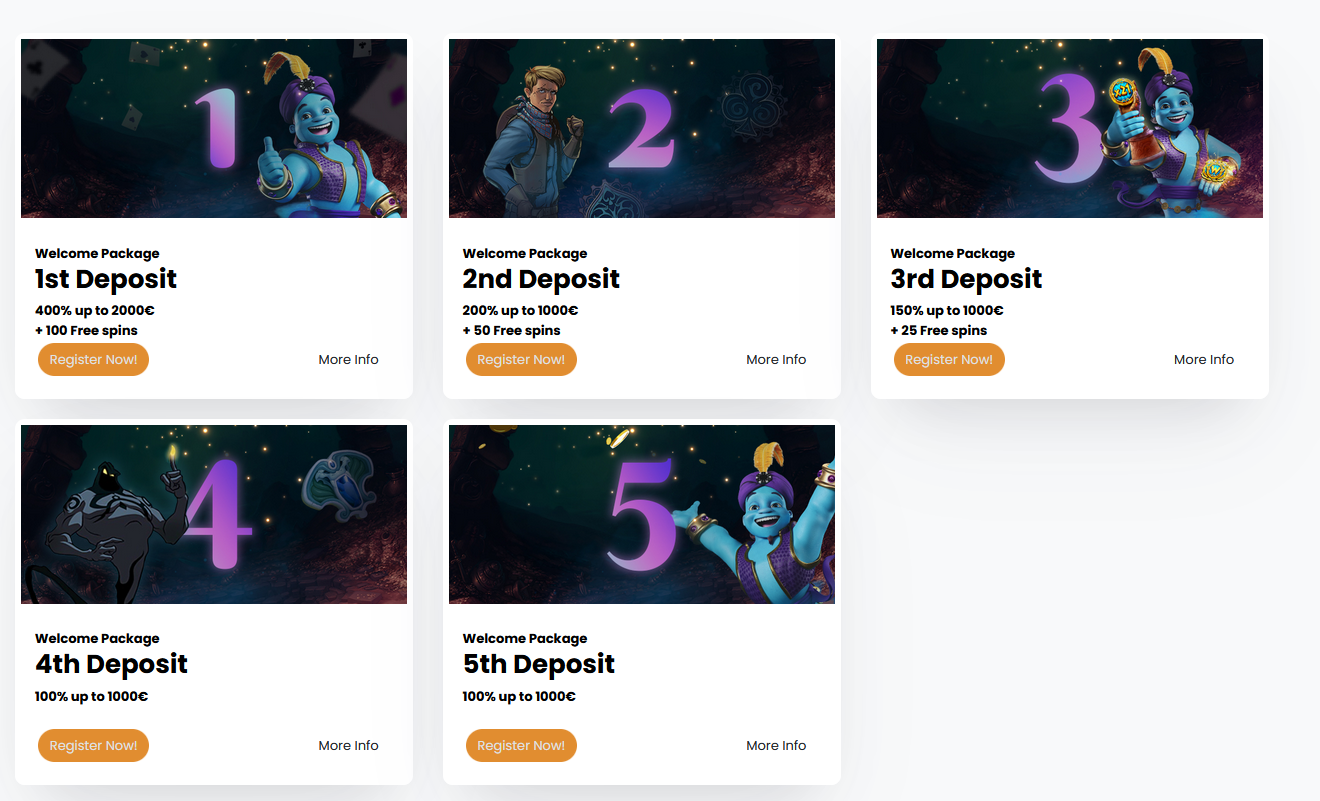This screenshot has height=801, width=1320.
Task: Open More Info for 2nd Deposit
Action: tap(776, 360)
